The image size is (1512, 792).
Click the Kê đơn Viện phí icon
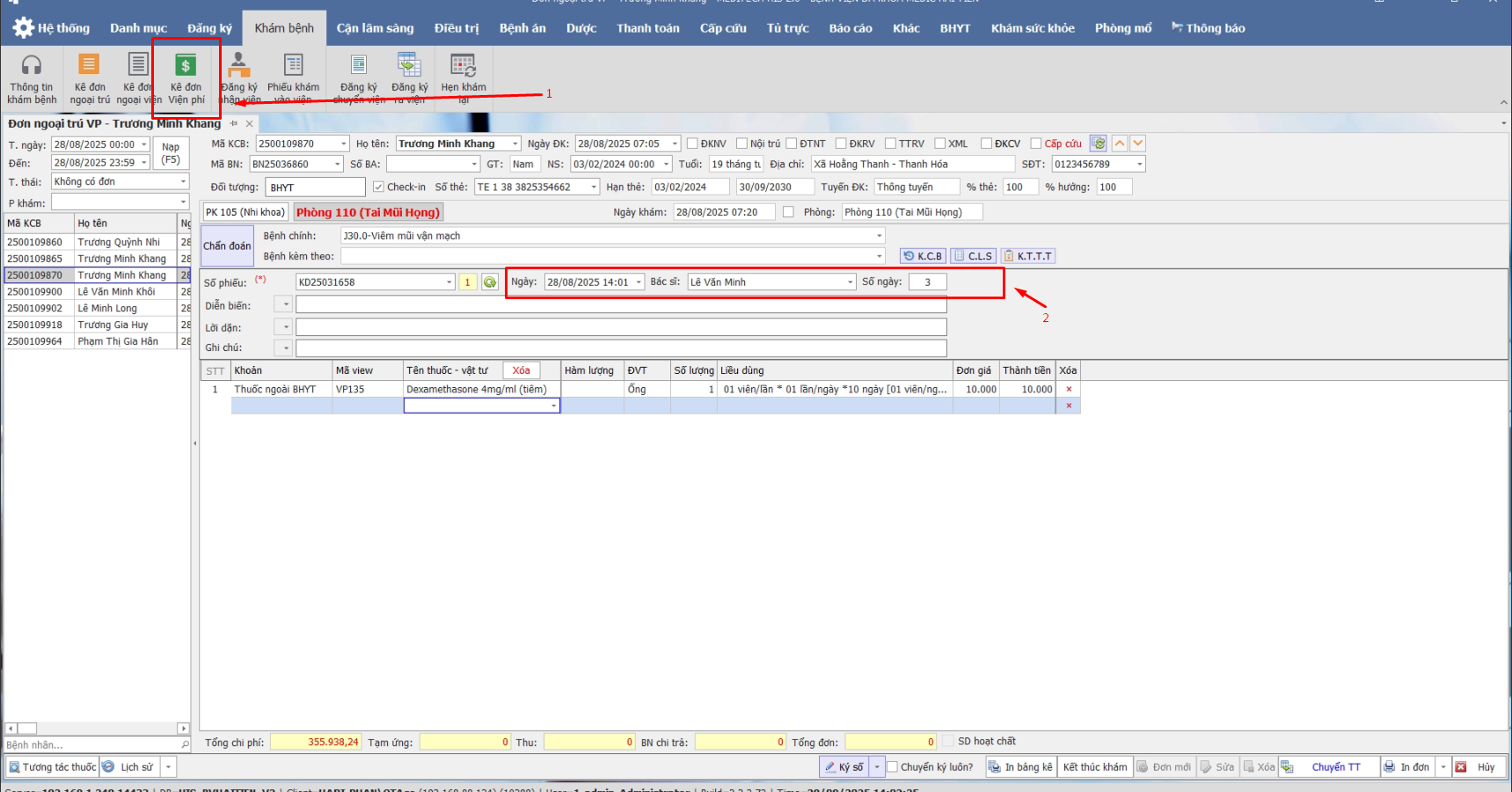point(186,66)
